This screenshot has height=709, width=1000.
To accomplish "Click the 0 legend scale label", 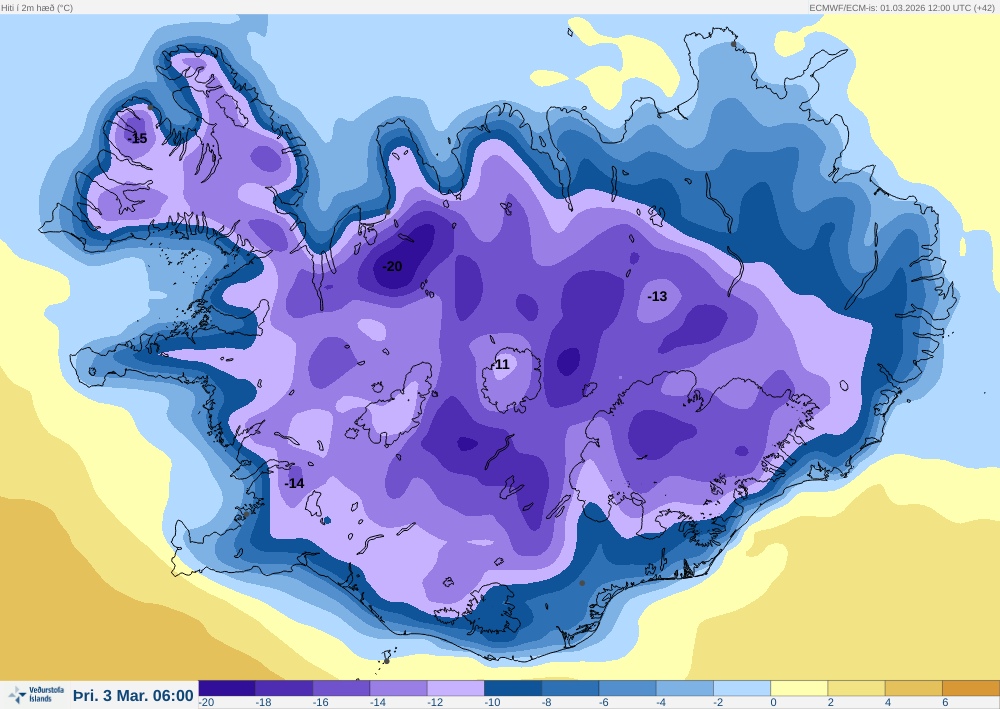I will [774, 703].
